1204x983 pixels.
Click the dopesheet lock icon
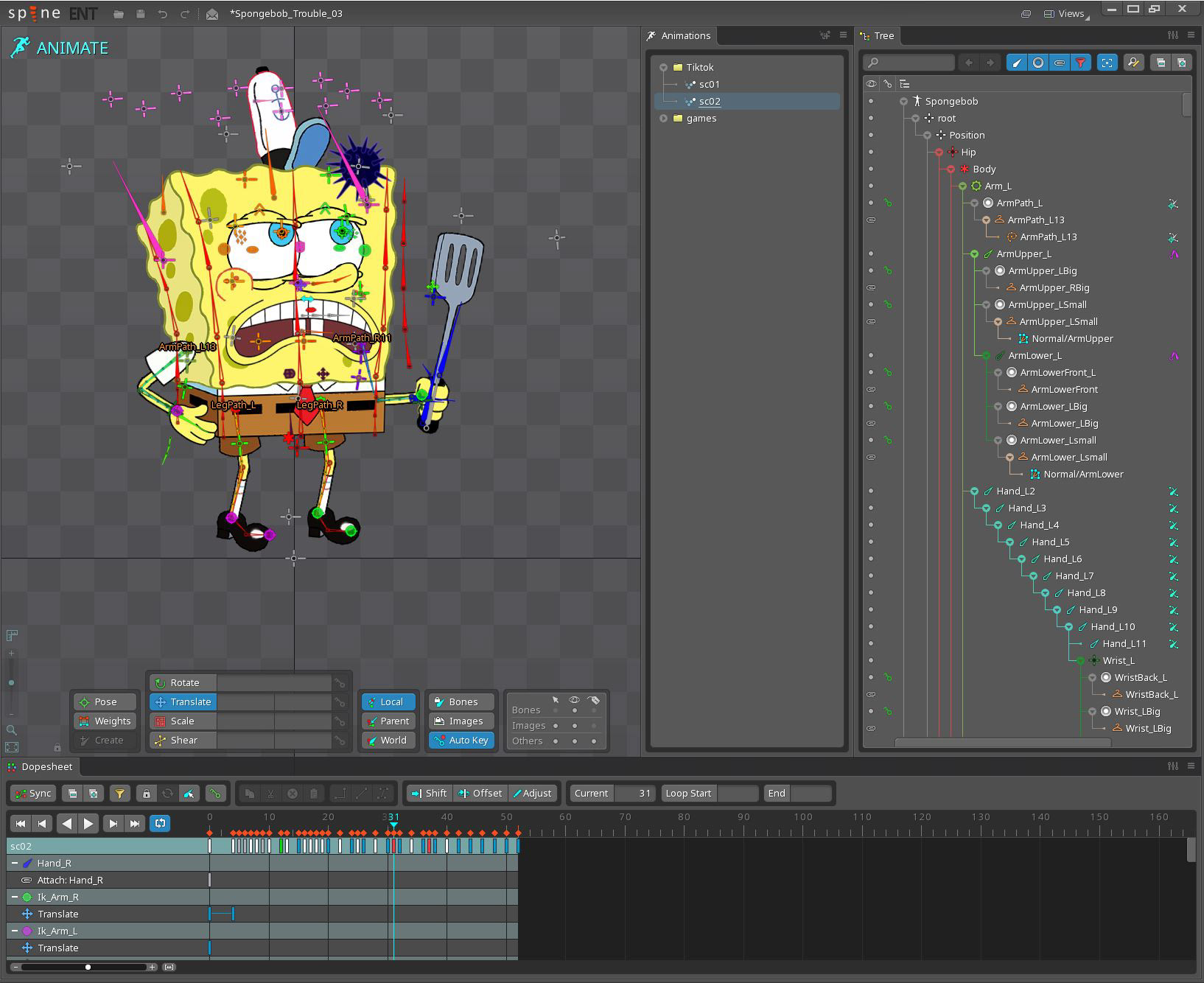coord(146,794)
